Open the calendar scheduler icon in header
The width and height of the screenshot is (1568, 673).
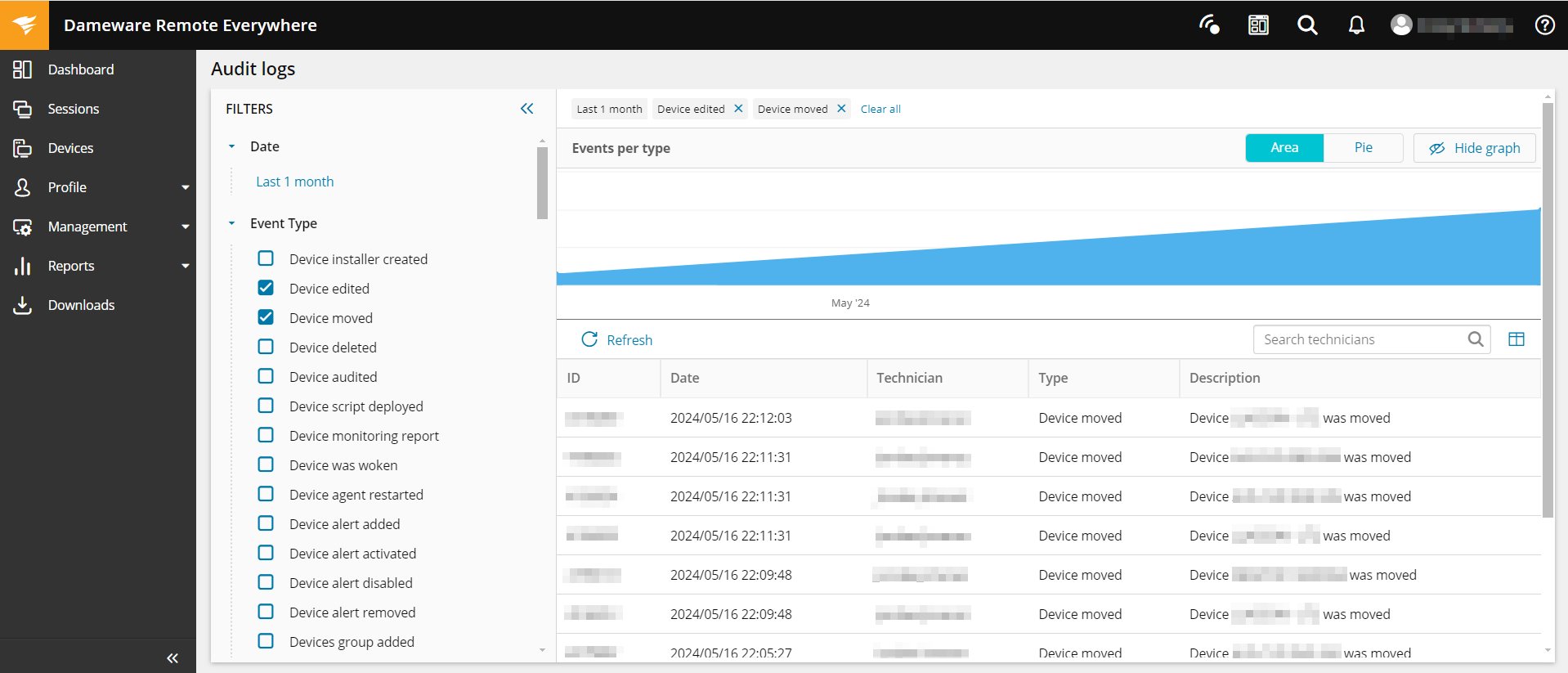pyautogui.click(x=1258, y=25)
